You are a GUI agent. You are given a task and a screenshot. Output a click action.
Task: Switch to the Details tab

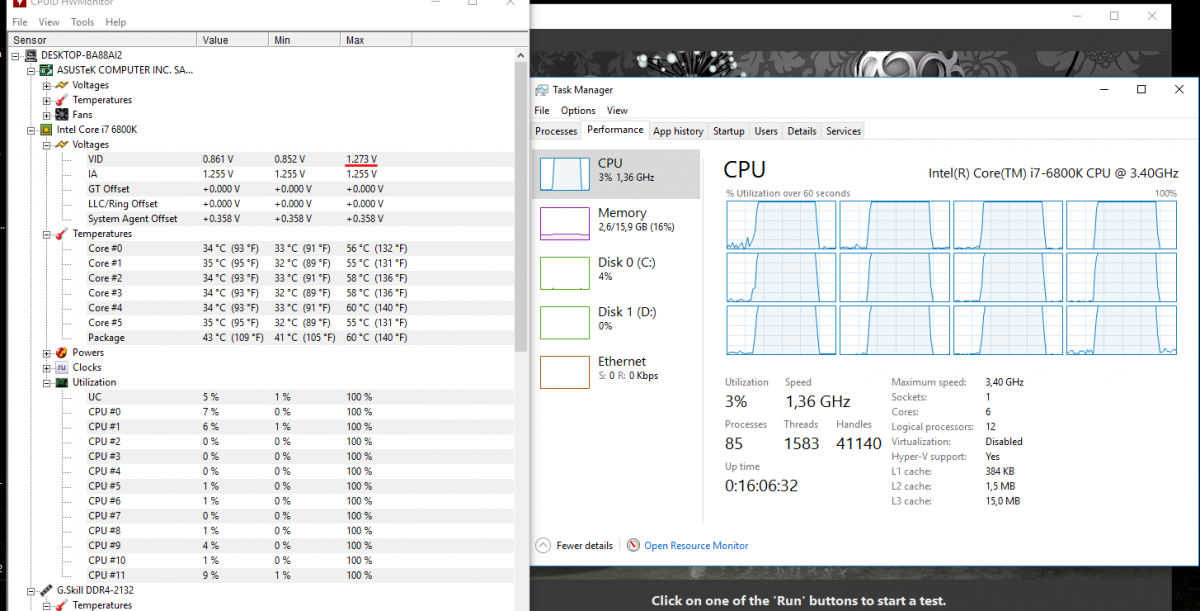[x=802, y=131]
